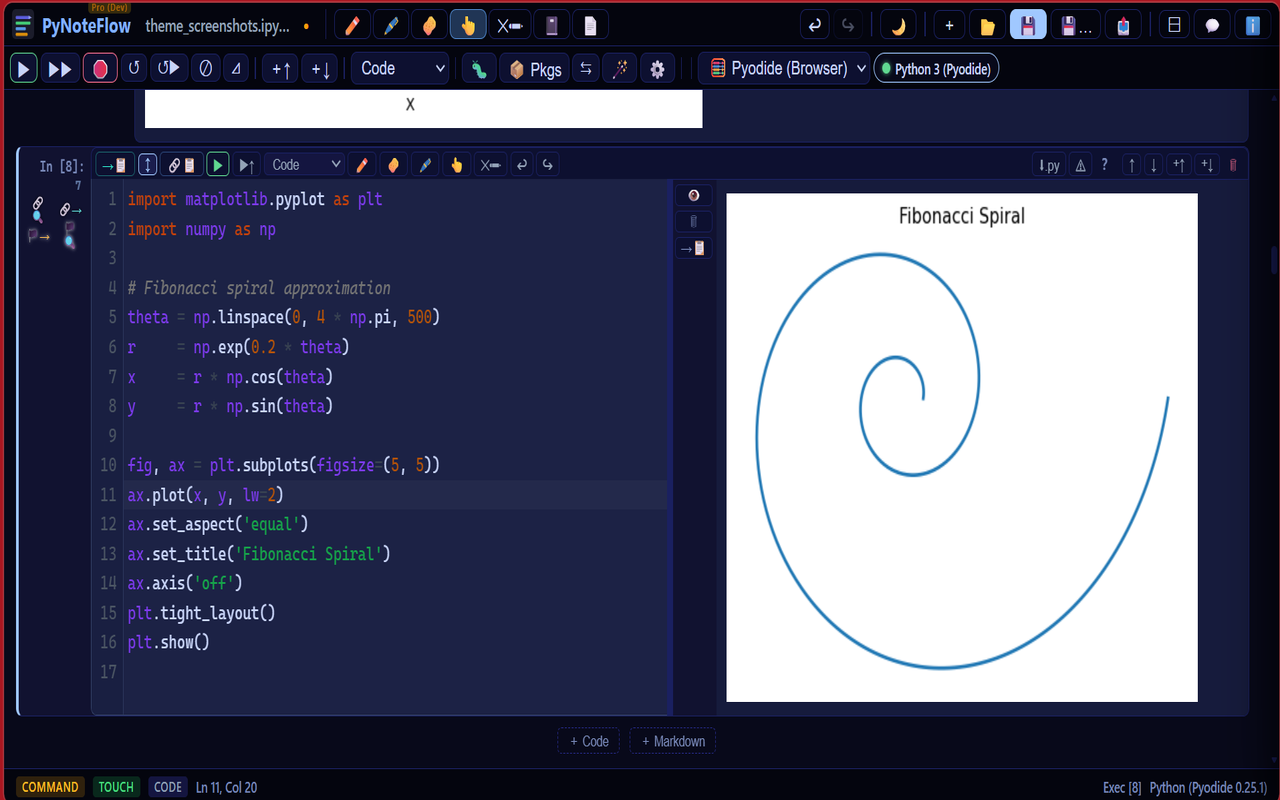Click the Save As floppy icon with ellipsis
This screenshot has height=800, width=1280.
coord(1076,25)
